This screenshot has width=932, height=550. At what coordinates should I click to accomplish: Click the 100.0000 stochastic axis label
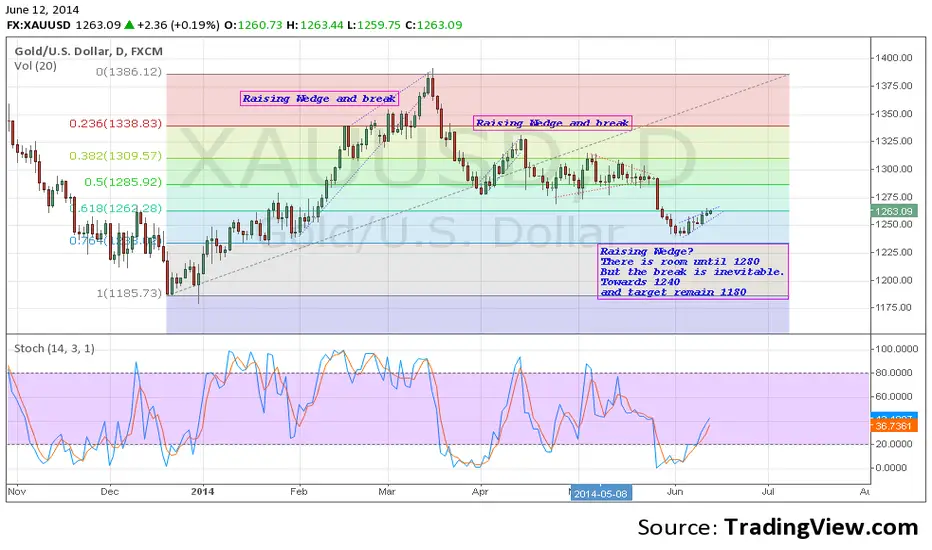point(896,349)
